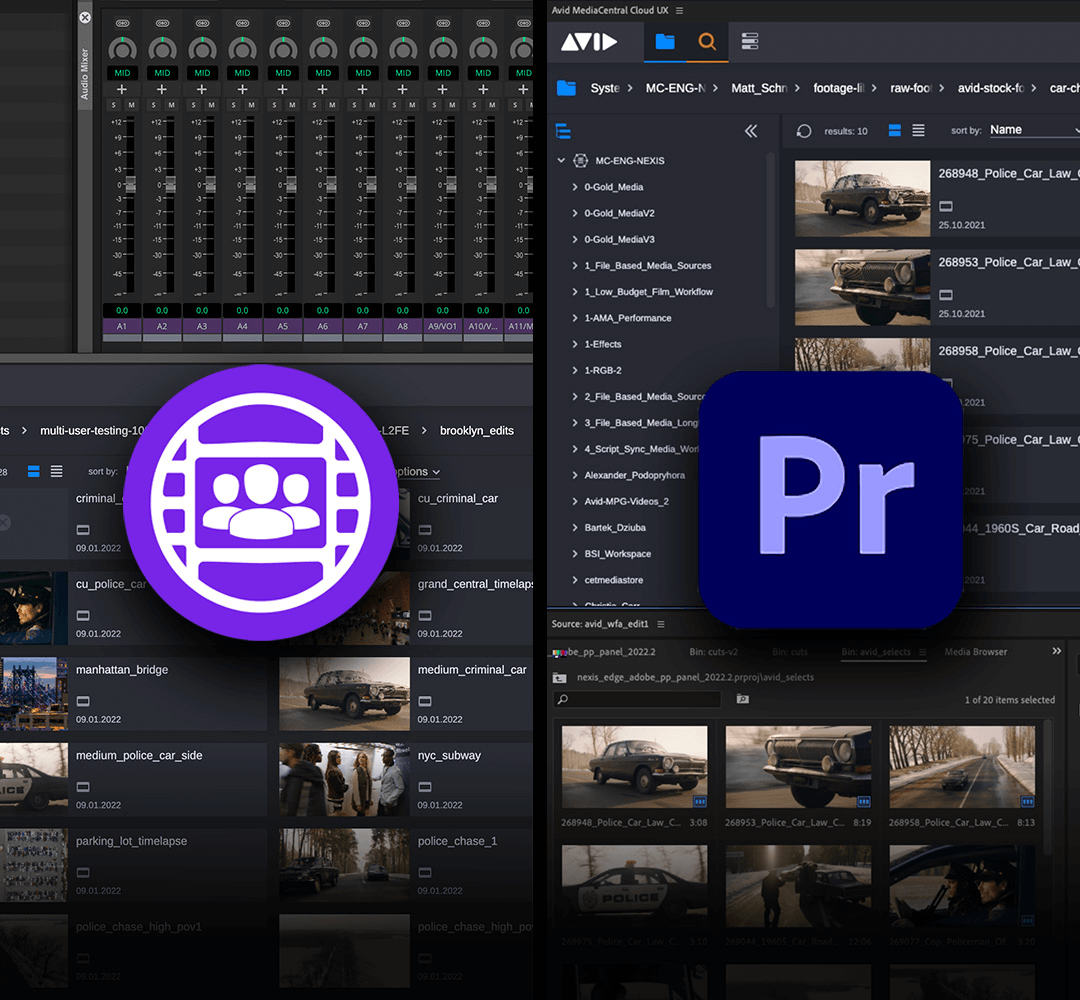Click the link icon above channel A1
Screen dimensions: 1080x1000
click(x=122, y=22)
